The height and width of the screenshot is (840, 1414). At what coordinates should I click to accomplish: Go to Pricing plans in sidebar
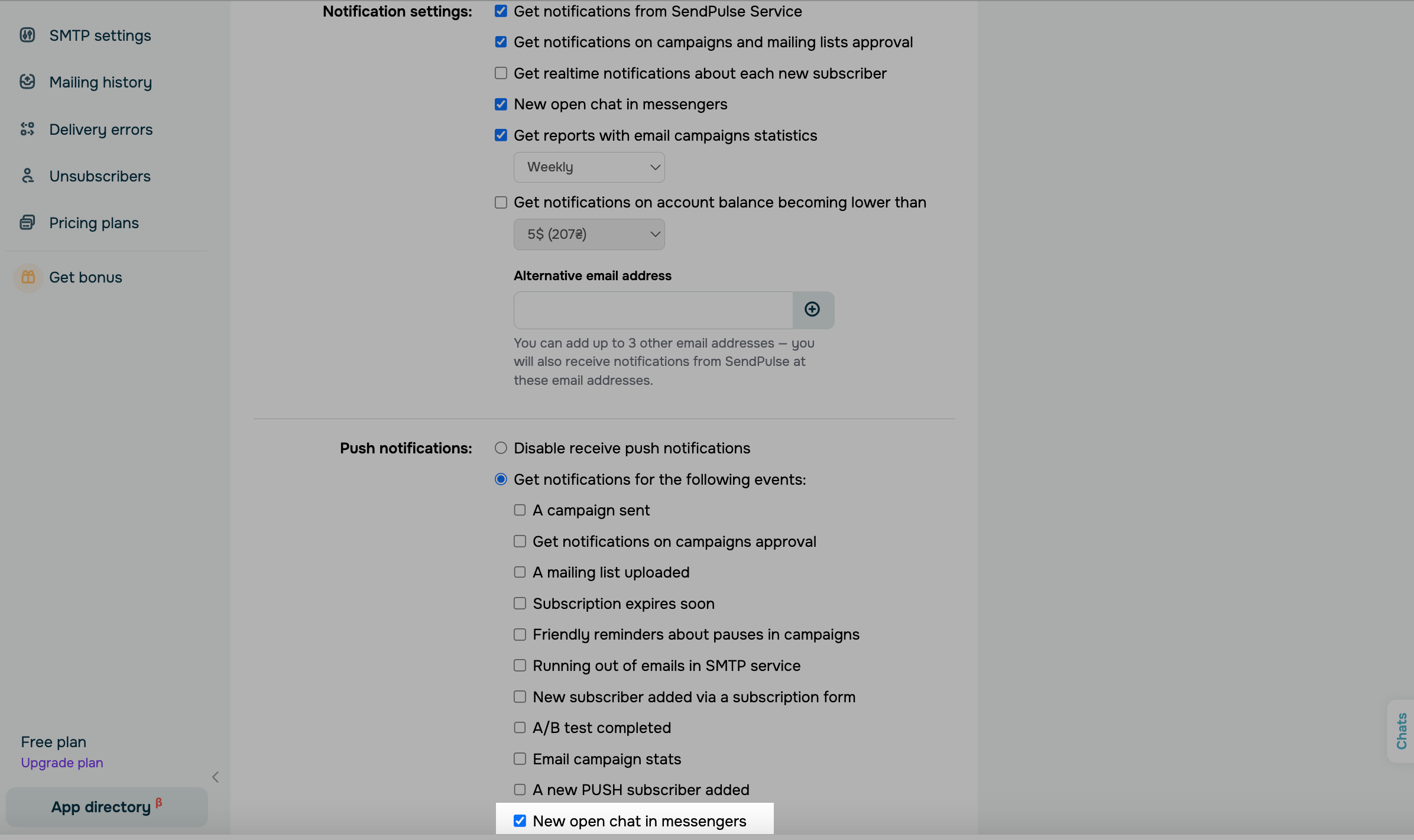(94, 223)
